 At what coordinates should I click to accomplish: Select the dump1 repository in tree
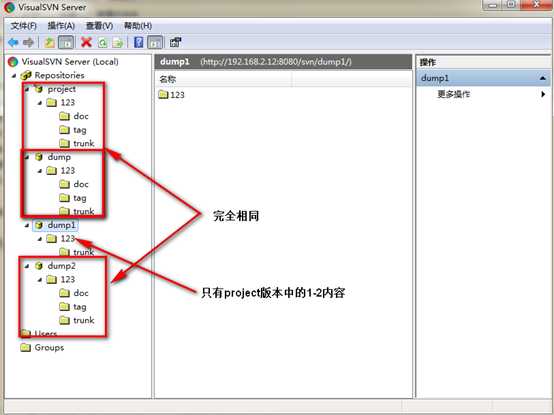[61, 225]
